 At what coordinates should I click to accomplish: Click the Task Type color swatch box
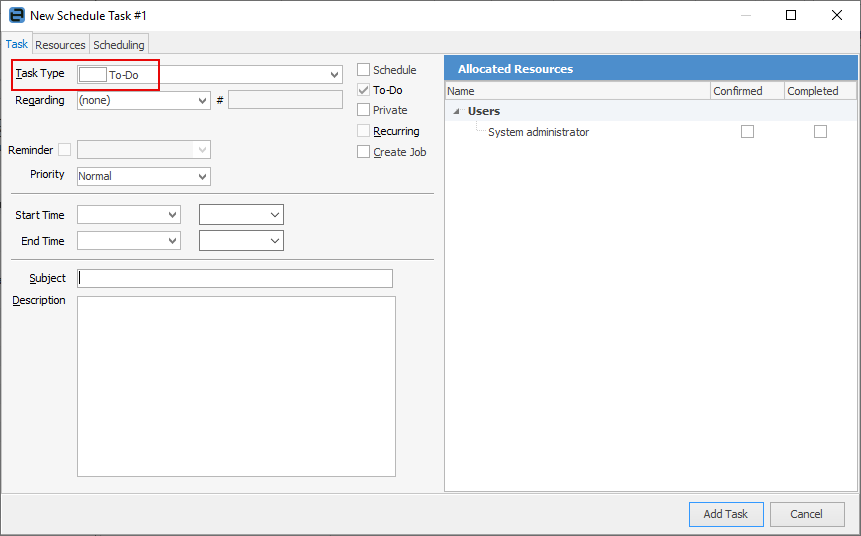pos(93,75)
